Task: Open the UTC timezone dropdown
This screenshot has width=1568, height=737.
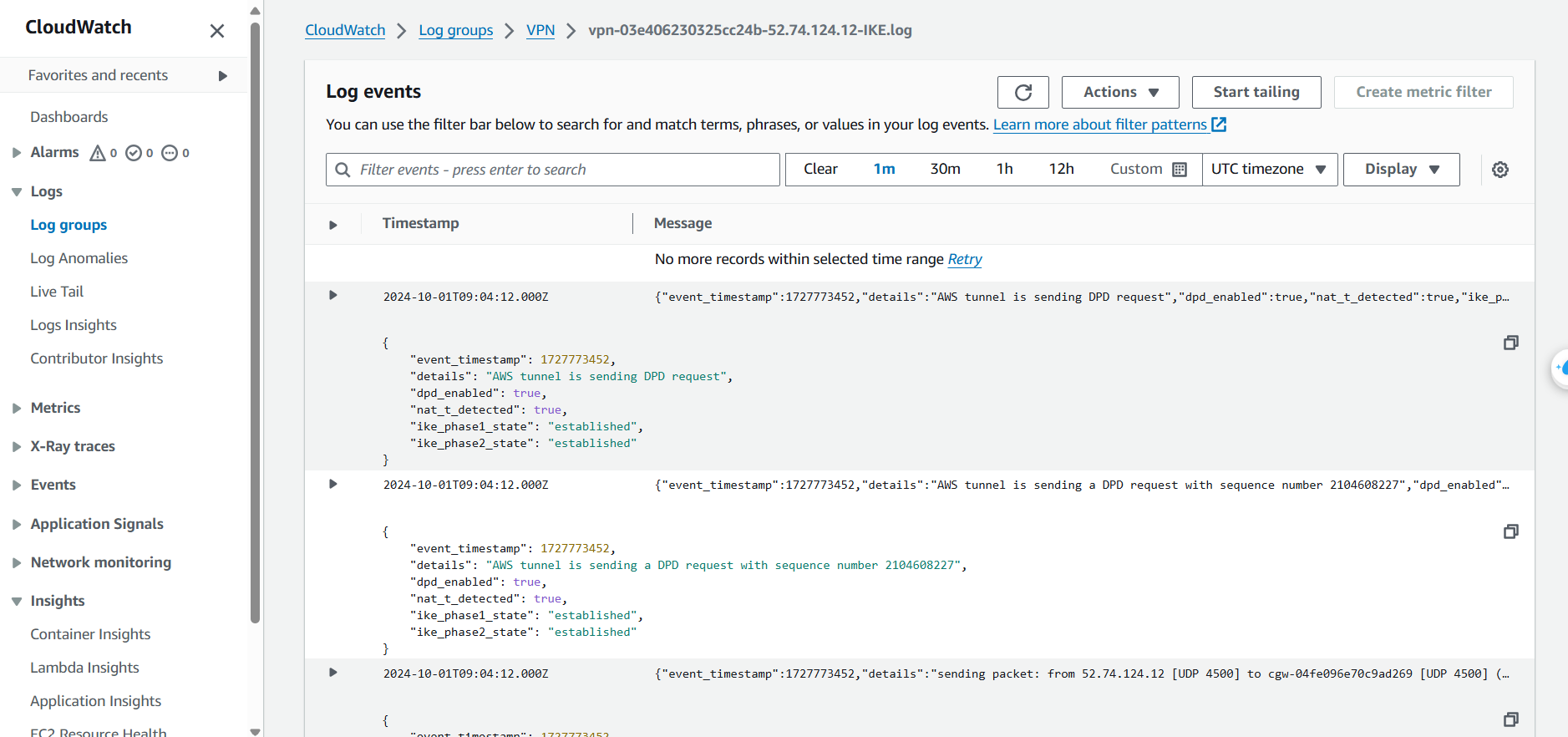Action: coord(1270,170)
